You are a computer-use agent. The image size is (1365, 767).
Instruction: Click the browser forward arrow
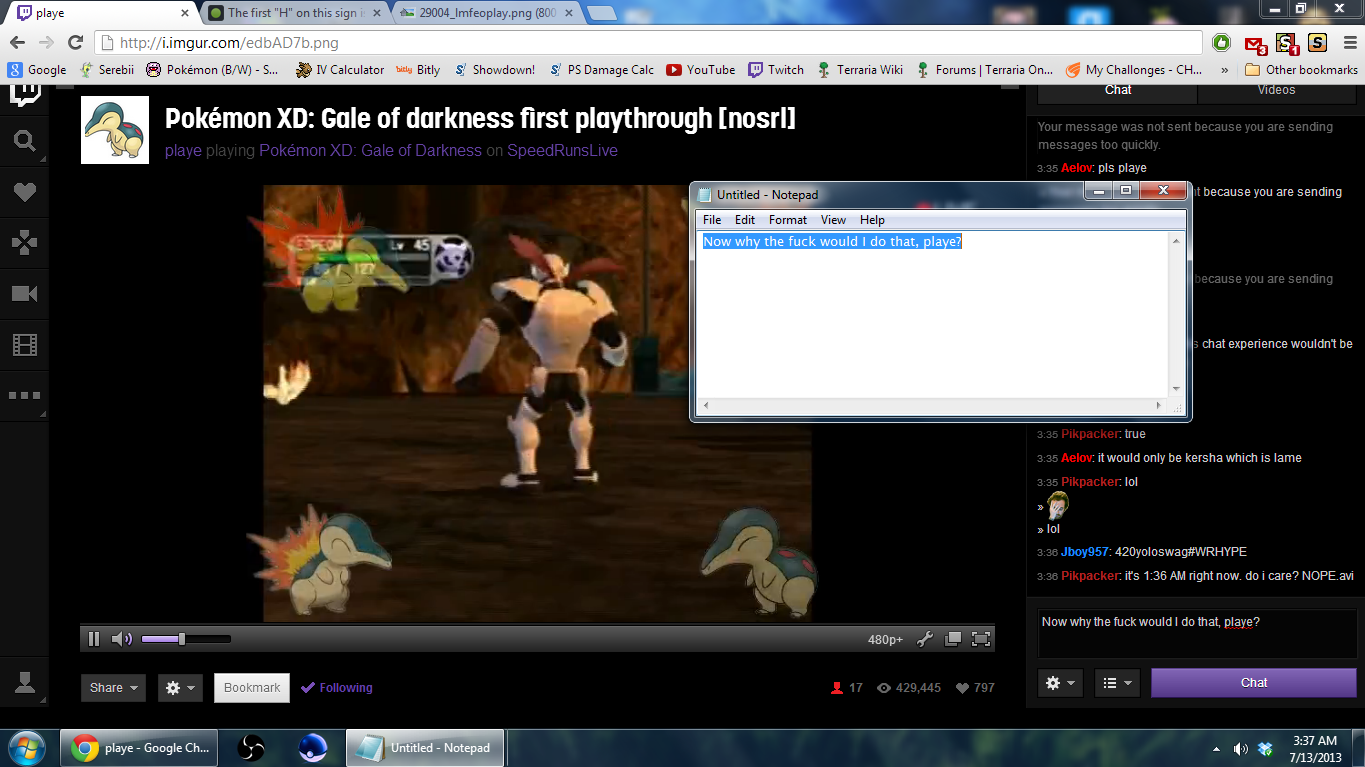46,42
